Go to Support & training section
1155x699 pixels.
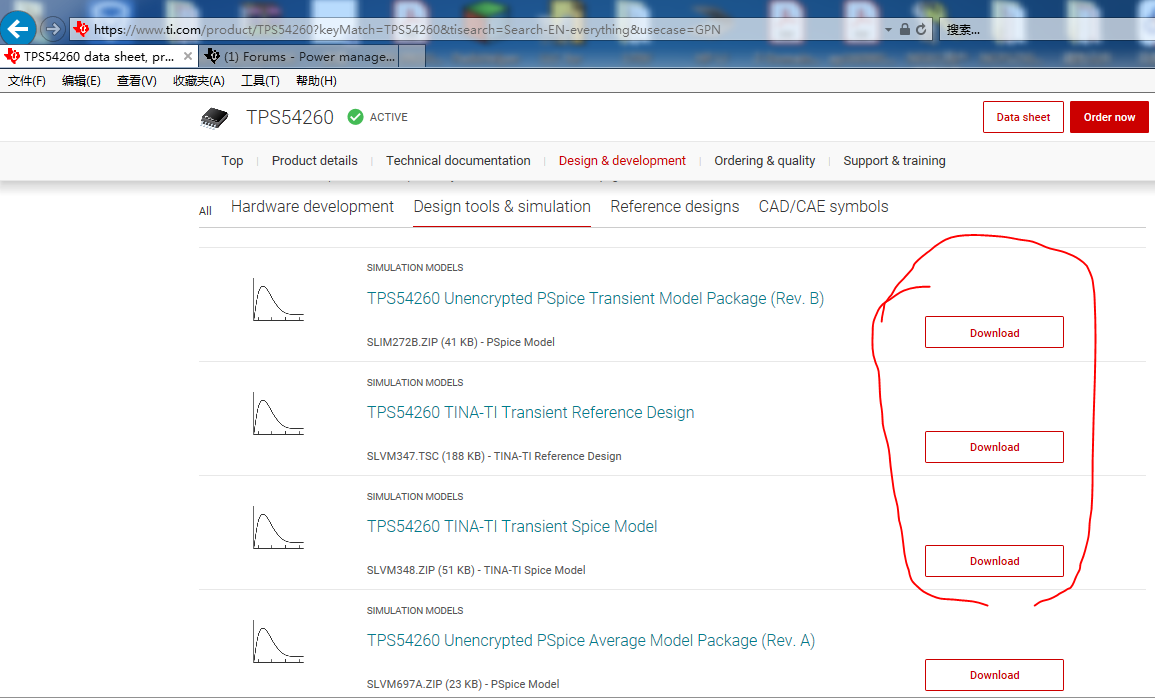pos(894,161)
